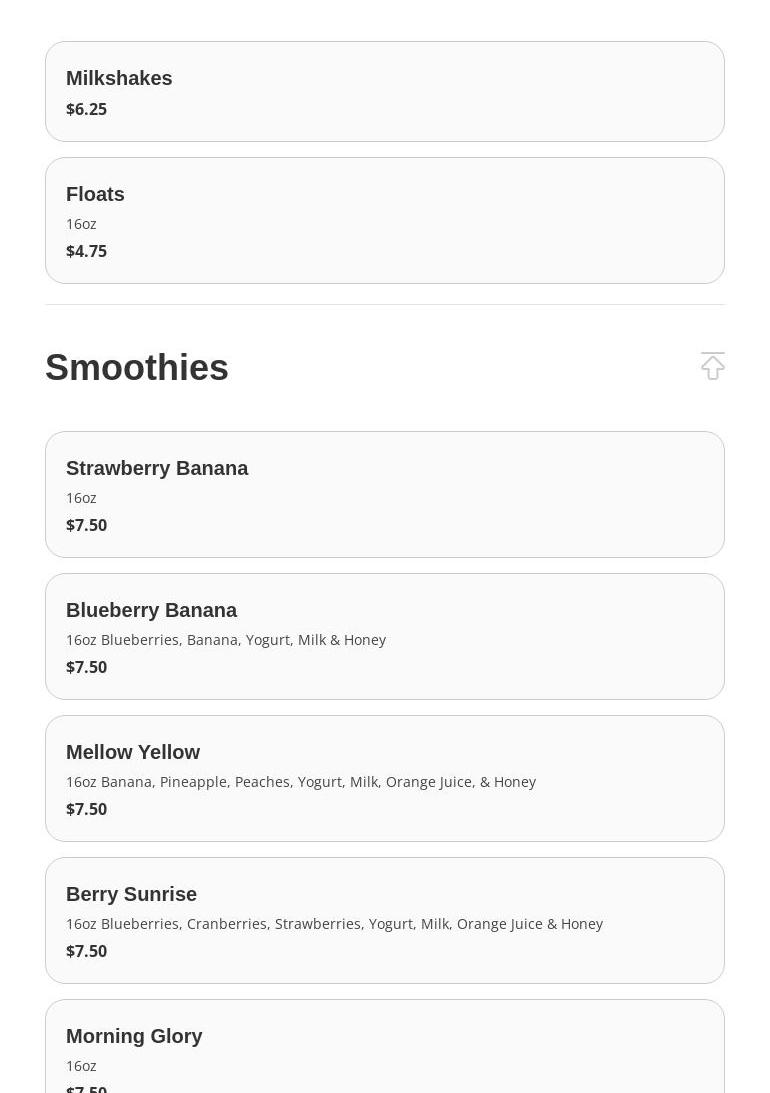Screen dimensions: 770x1093
Task: Select the Blueberry Banana smoothie title
Action: 151,610
